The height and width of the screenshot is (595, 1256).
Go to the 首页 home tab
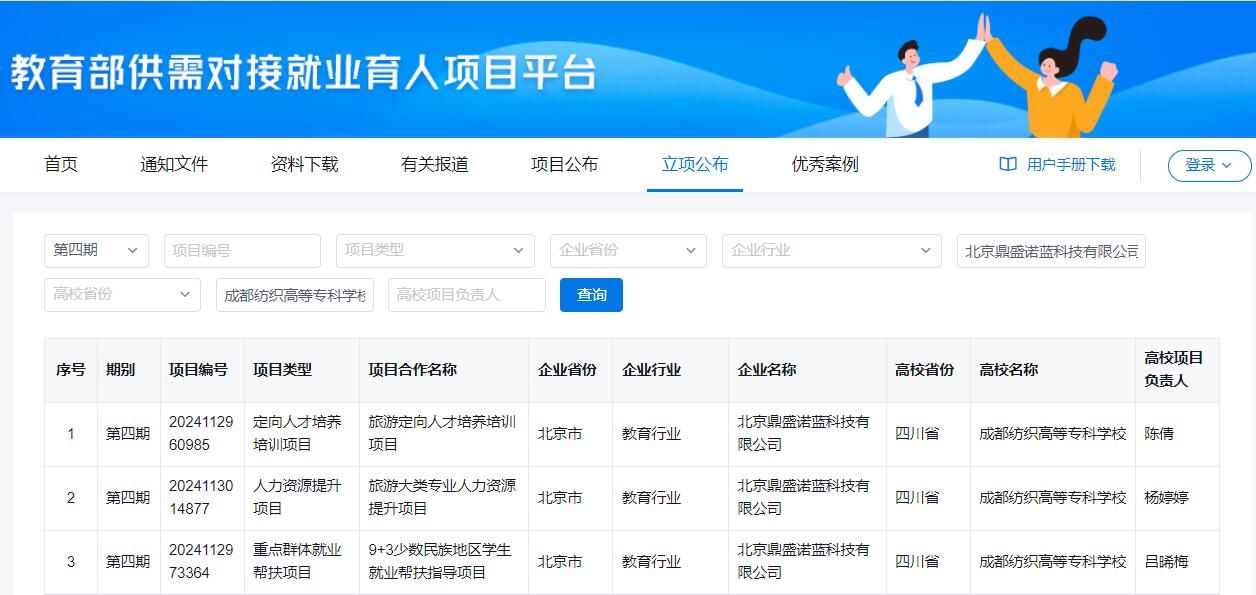61,165
